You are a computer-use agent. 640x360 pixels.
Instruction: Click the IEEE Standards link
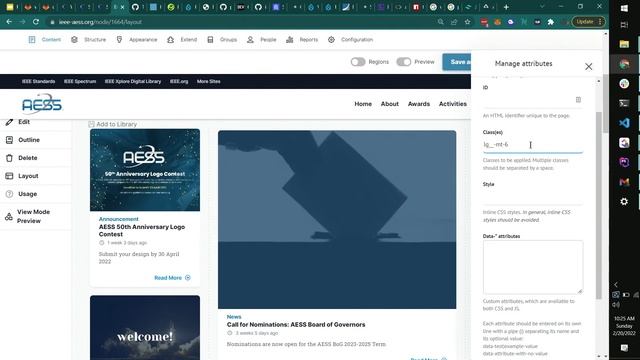pyautogui.click(x=38, y=82)
